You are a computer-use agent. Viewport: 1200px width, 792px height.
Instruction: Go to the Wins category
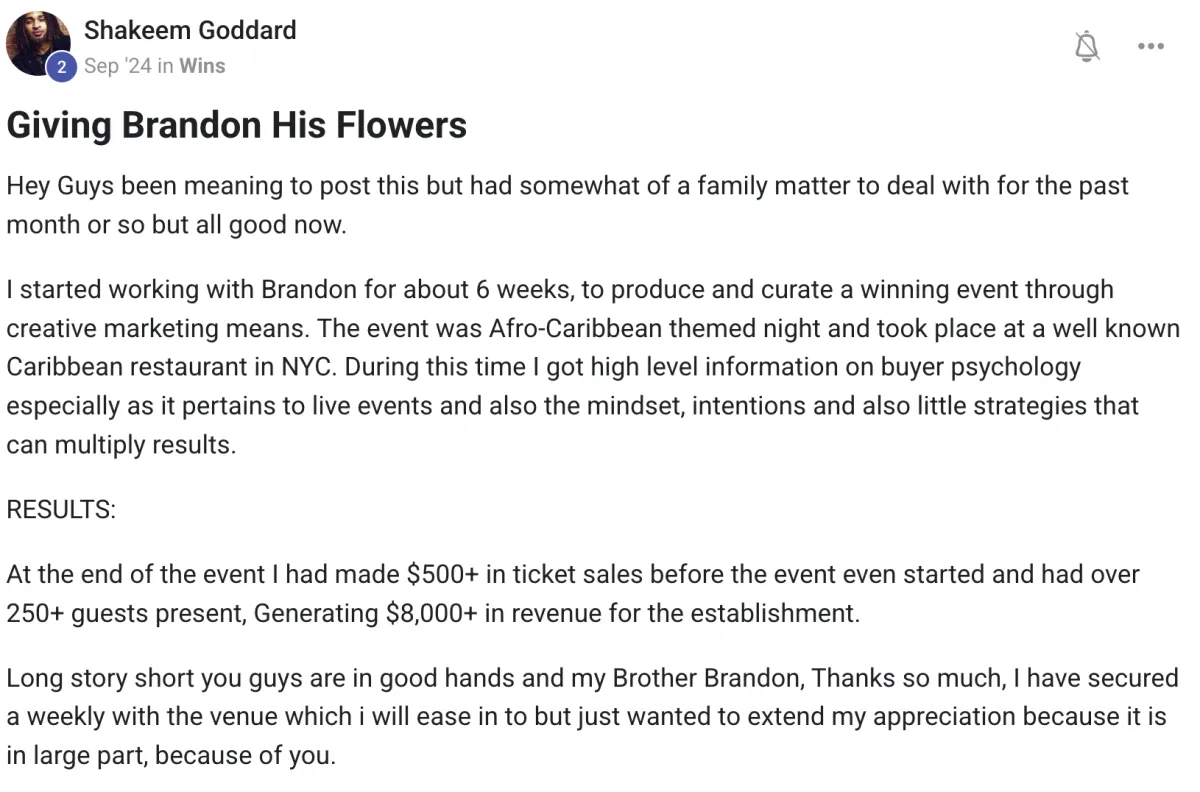202,66
